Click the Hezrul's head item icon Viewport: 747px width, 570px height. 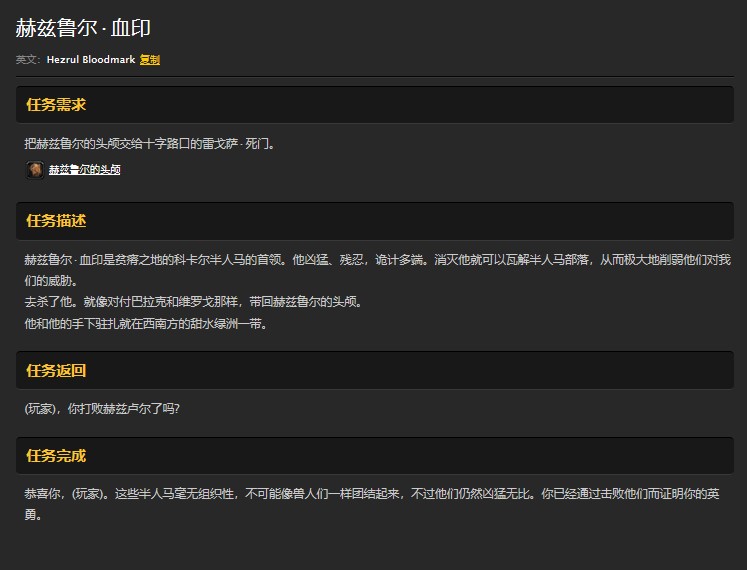[34, 170]
